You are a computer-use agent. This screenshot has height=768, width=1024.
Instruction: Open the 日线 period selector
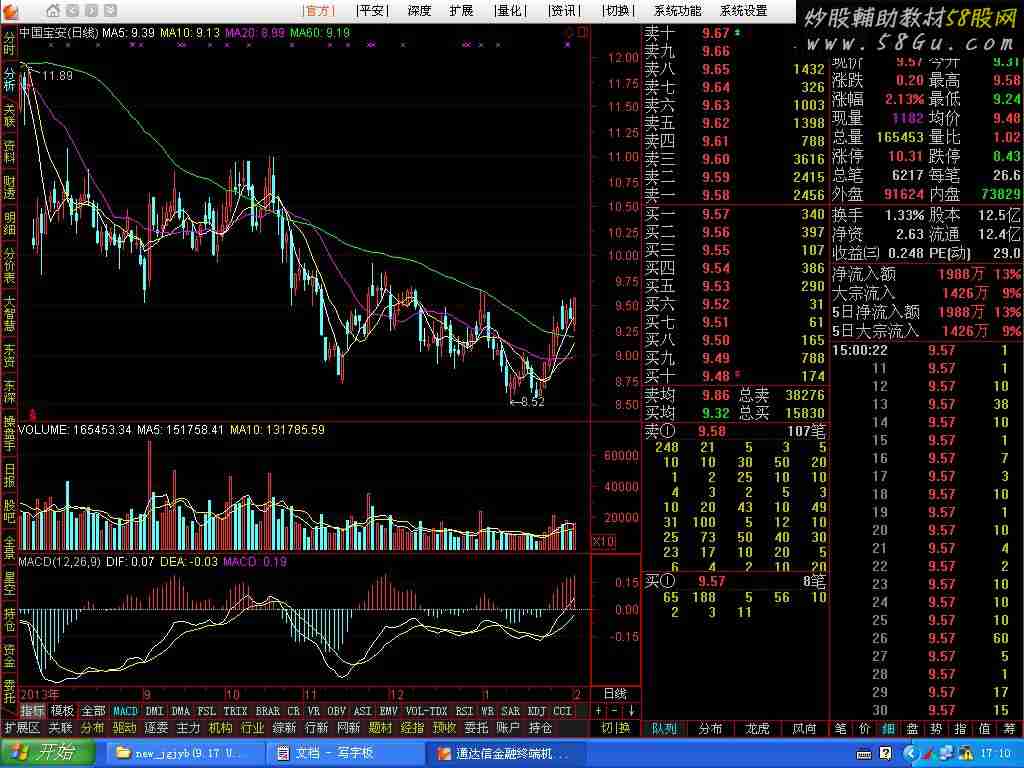point(615,694)
